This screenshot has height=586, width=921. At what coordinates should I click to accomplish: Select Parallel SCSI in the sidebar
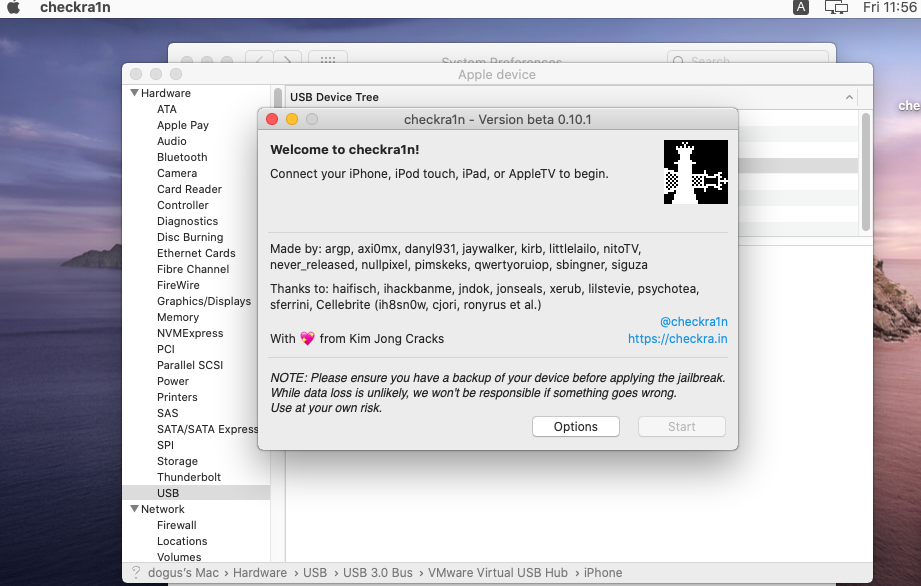tap(190, 365)
